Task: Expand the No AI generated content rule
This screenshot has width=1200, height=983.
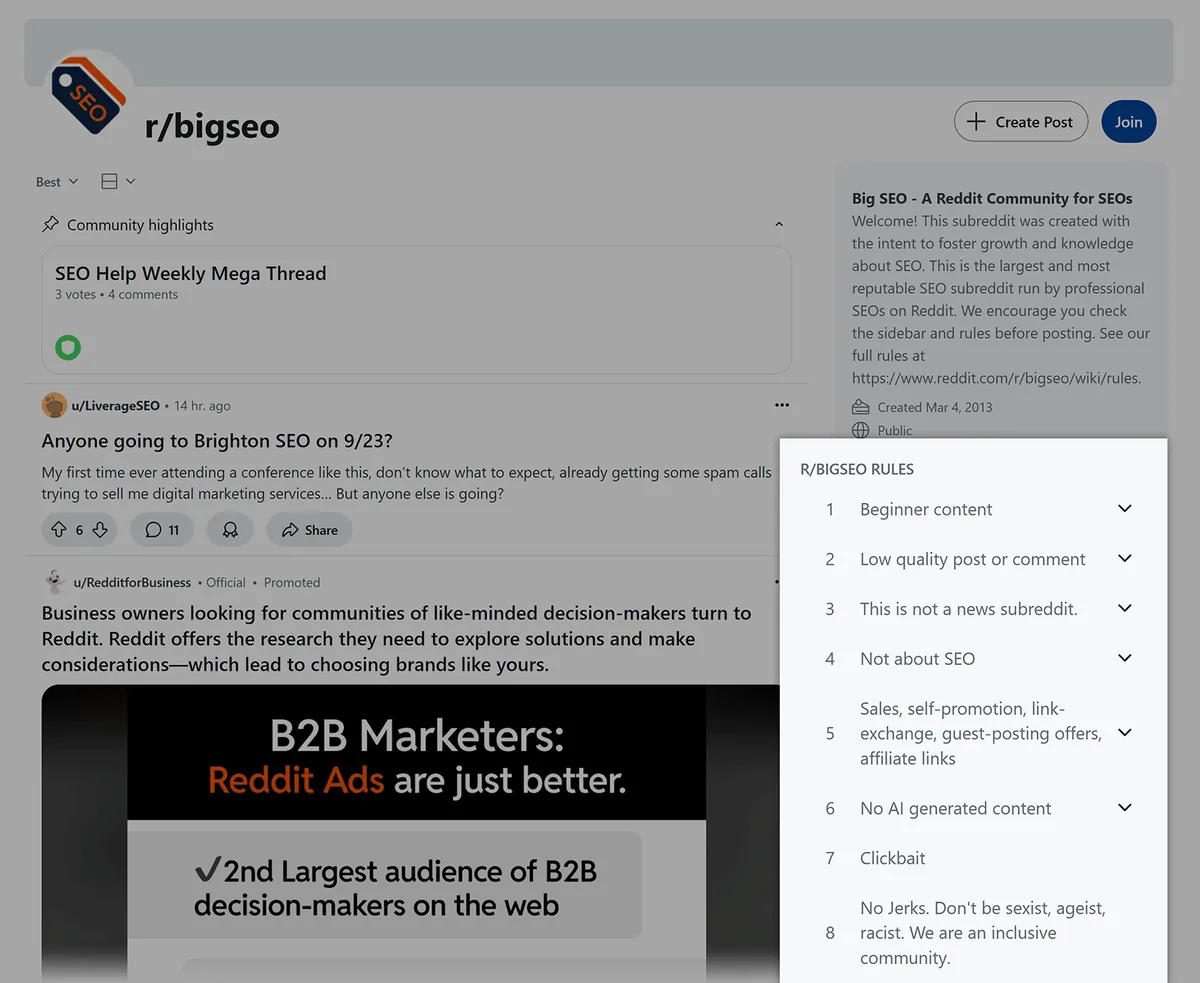Action: coord(1124,808)
